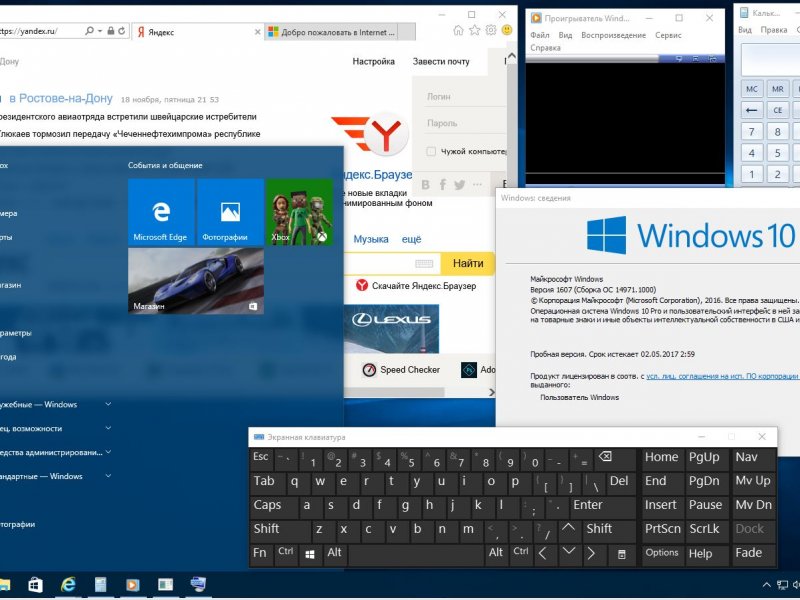Open the Store icon on the taskbar
Screen dimensions: 800x600
pyautogui.click(x=35, y=584)
